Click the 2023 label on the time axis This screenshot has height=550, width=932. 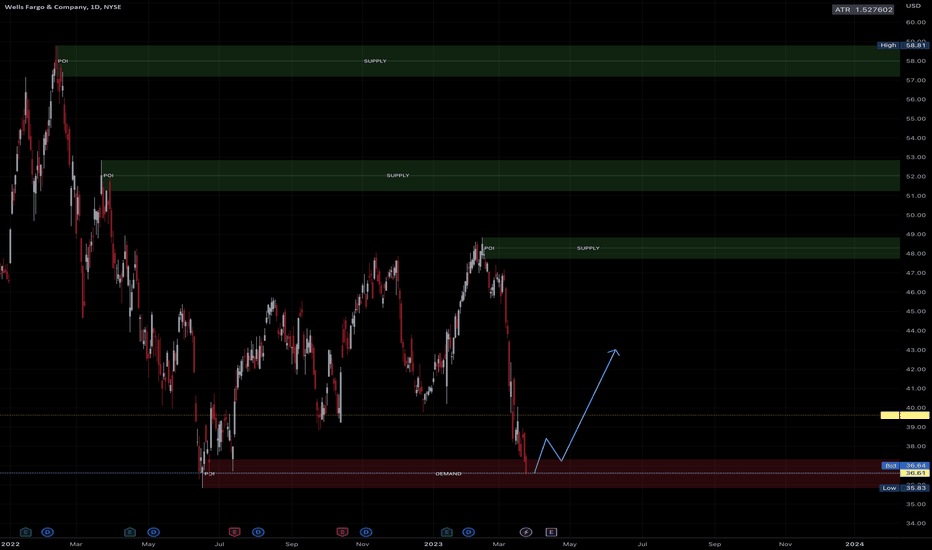[433, 544]
